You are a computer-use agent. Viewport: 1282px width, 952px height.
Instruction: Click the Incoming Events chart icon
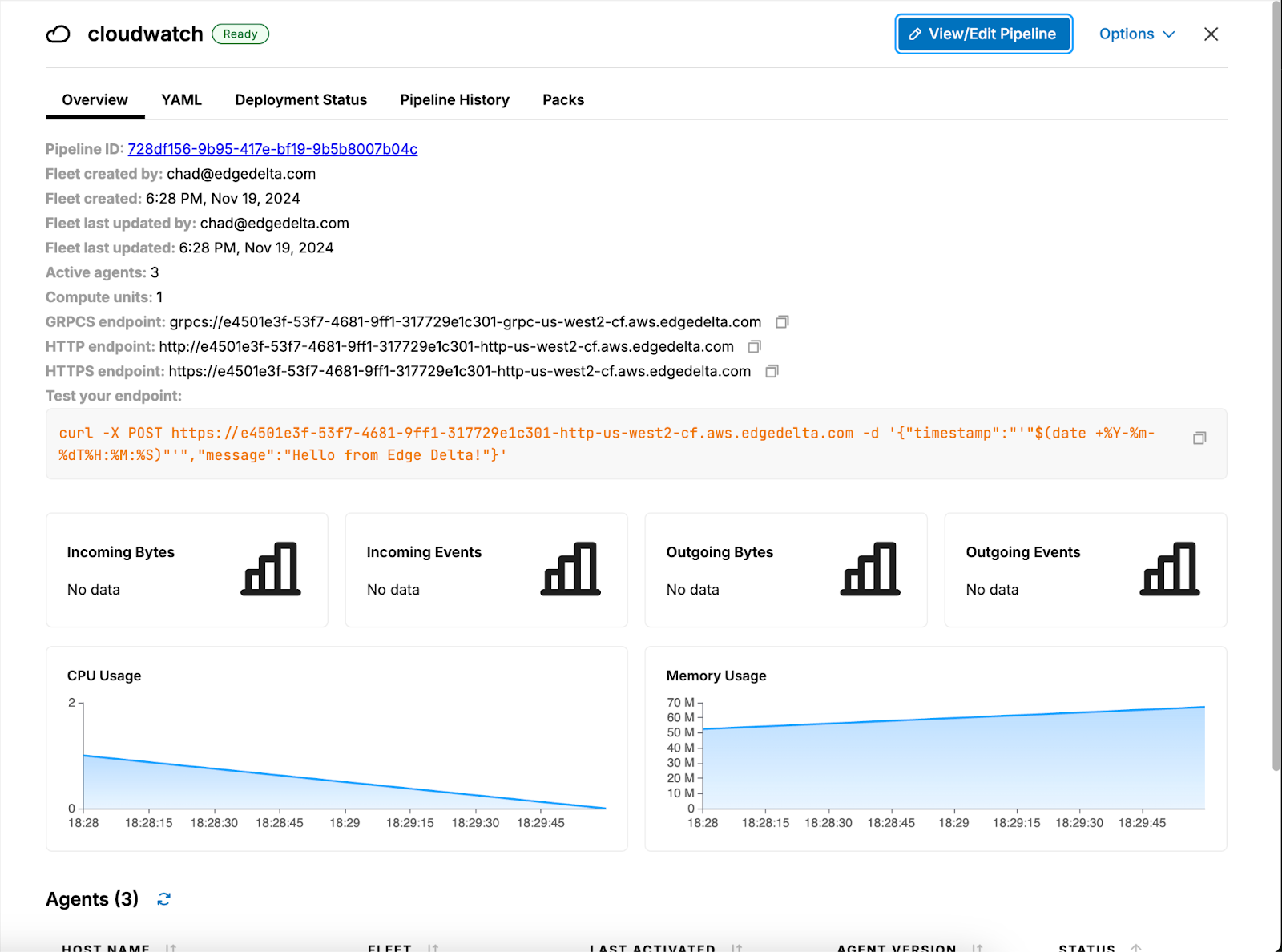(570, 569)
